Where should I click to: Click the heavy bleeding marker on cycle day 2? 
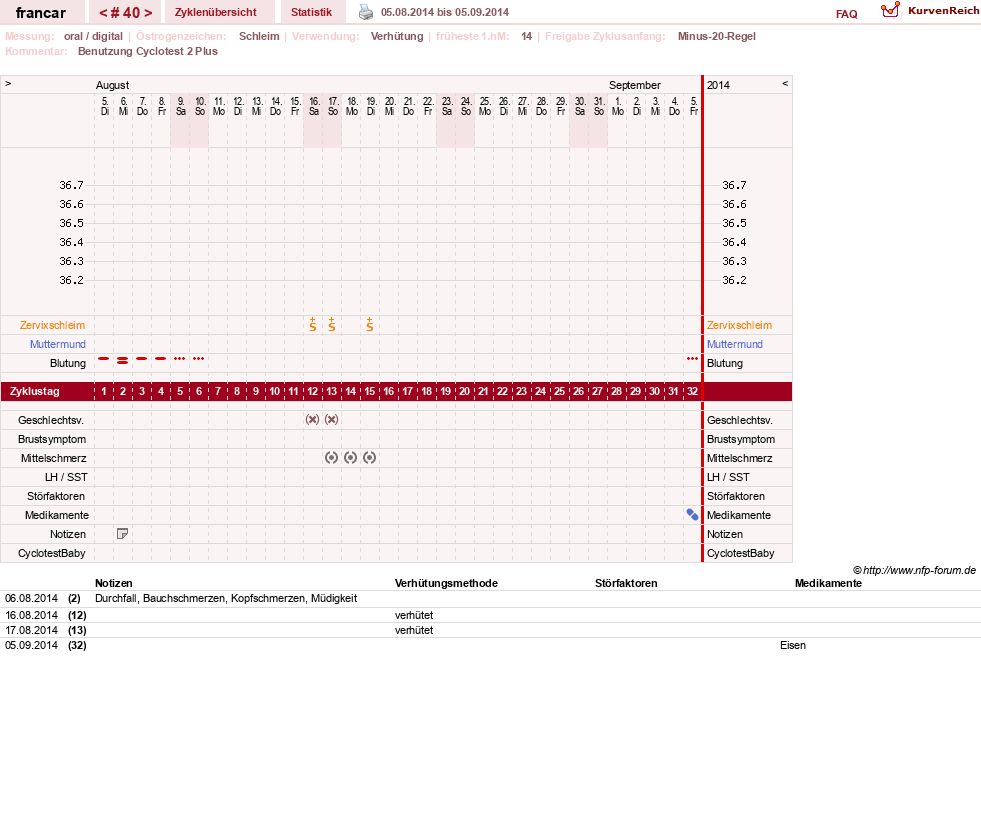[x=123, y=360]
